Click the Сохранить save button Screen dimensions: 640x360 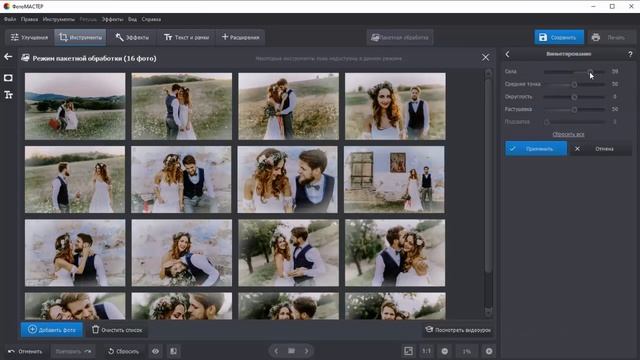tap(559, 37)
